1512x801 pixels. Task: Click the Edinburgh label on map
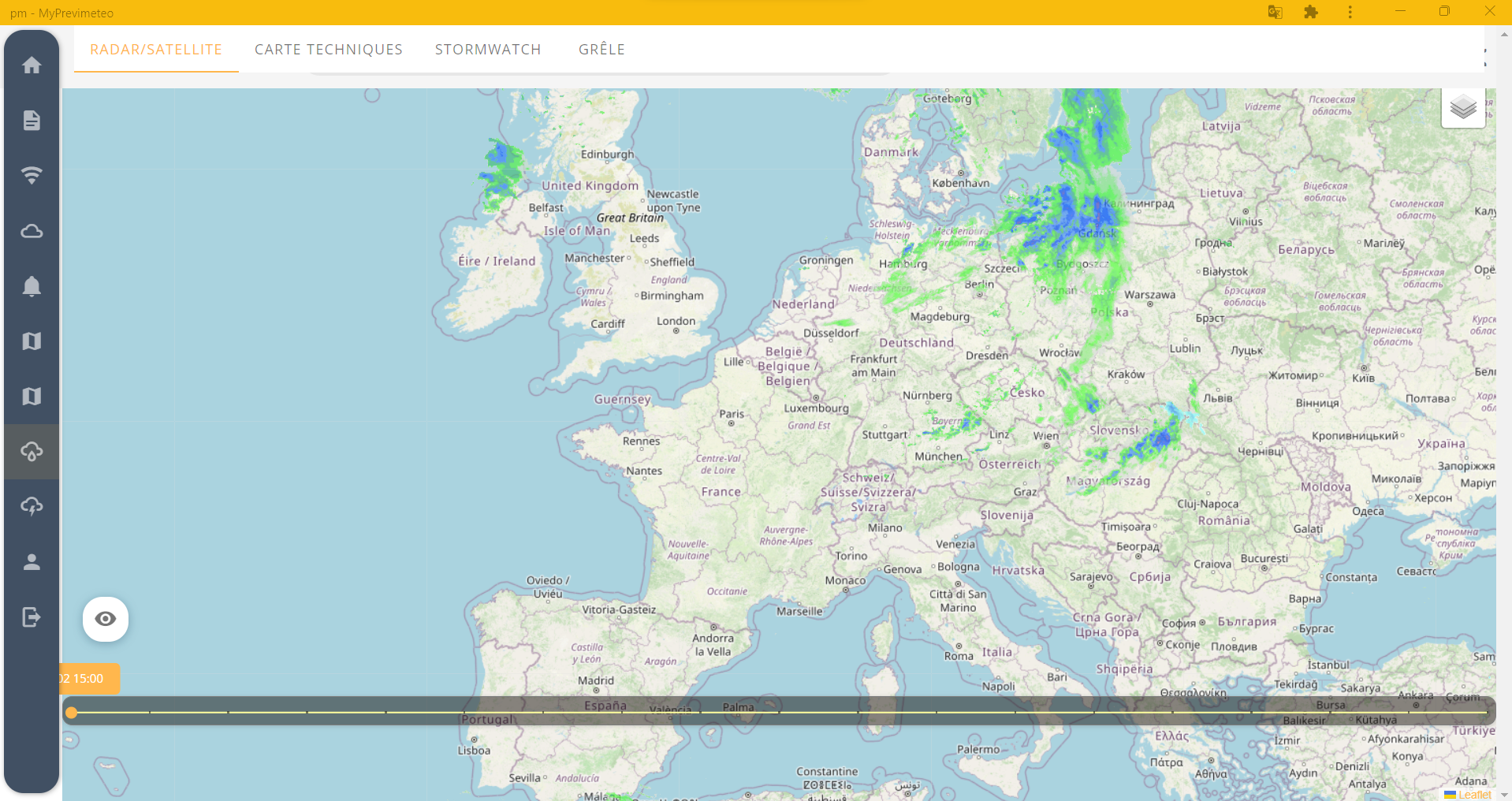coord(607,155)
